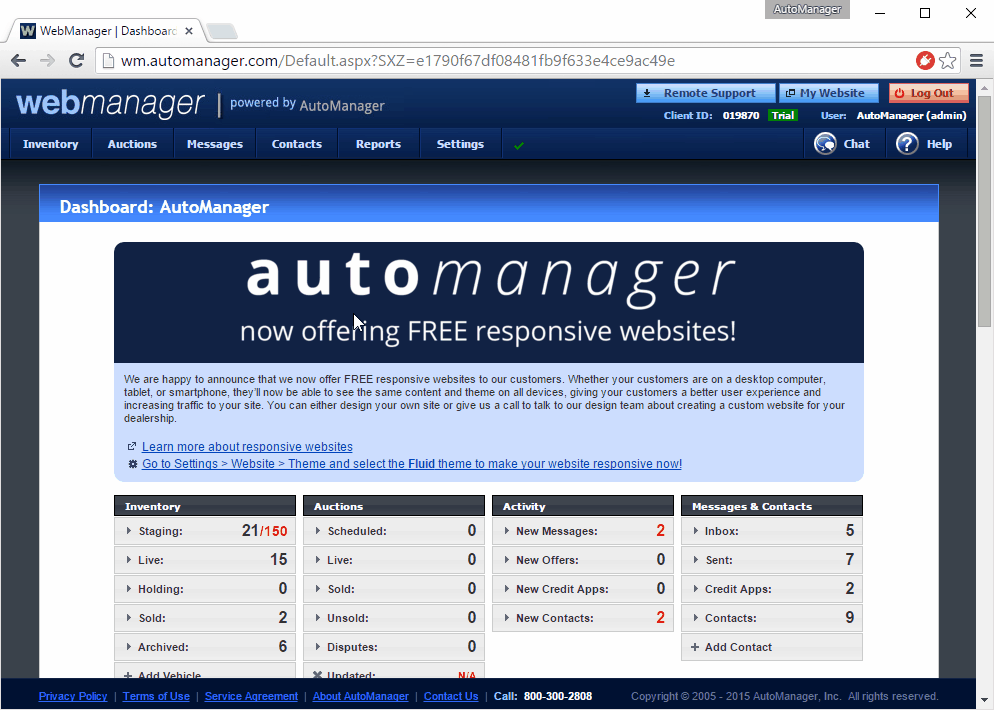The width and height of the screenshot is (994, 710).
Task: Follow Go to Settings Website Theme link
Action: (x=412, y=464)
